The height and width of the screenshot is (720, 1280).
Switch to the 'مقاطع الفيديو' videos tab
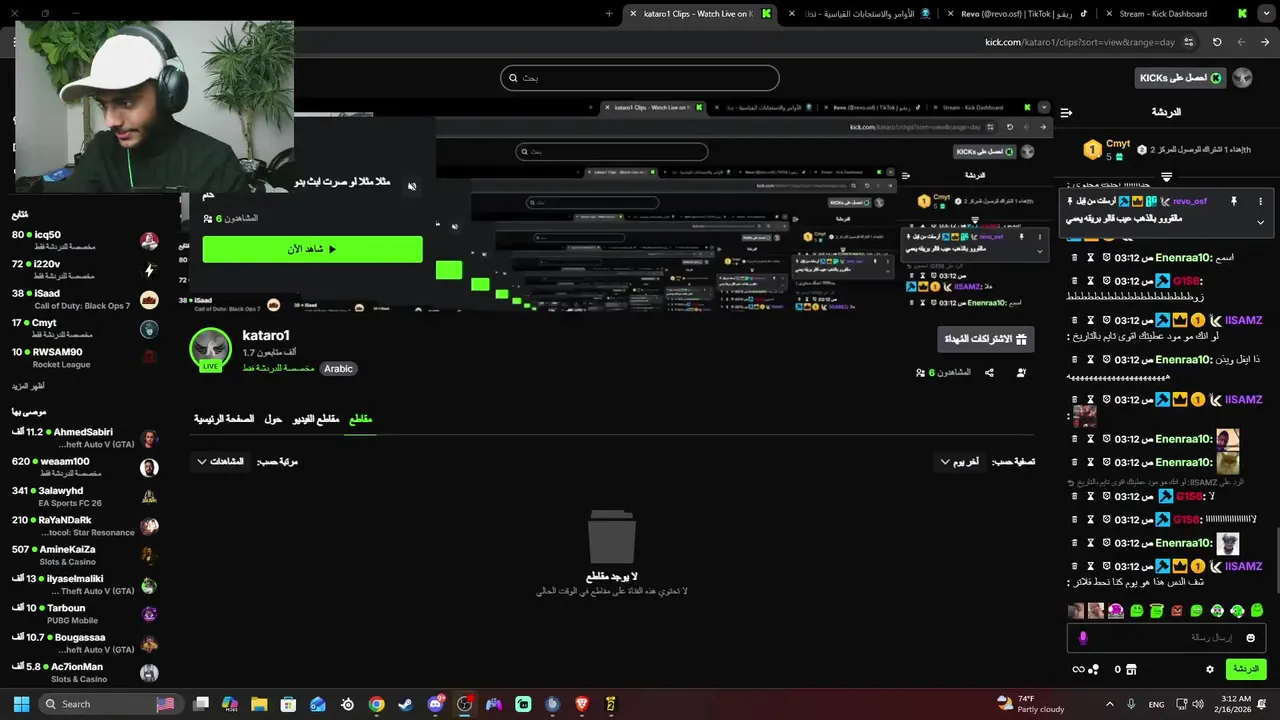pyautogui.click(x=316, y=419)
